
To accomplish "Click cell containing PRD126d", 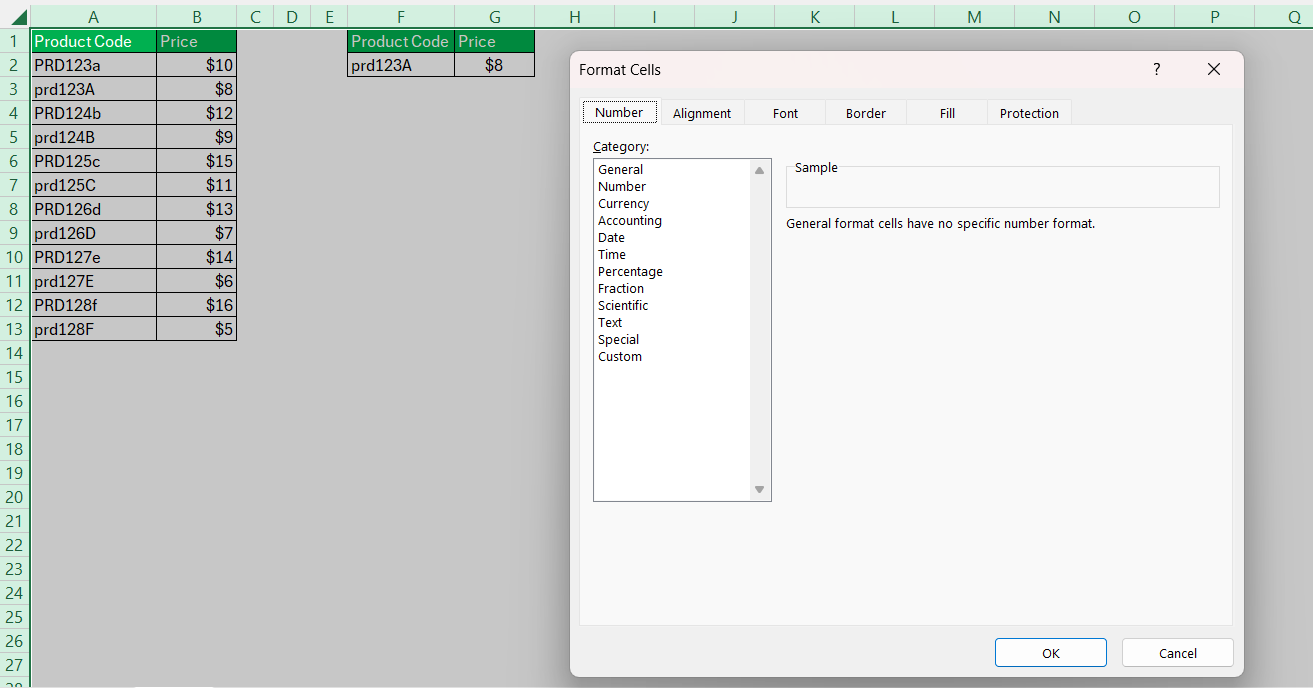I will coord(94,209).
